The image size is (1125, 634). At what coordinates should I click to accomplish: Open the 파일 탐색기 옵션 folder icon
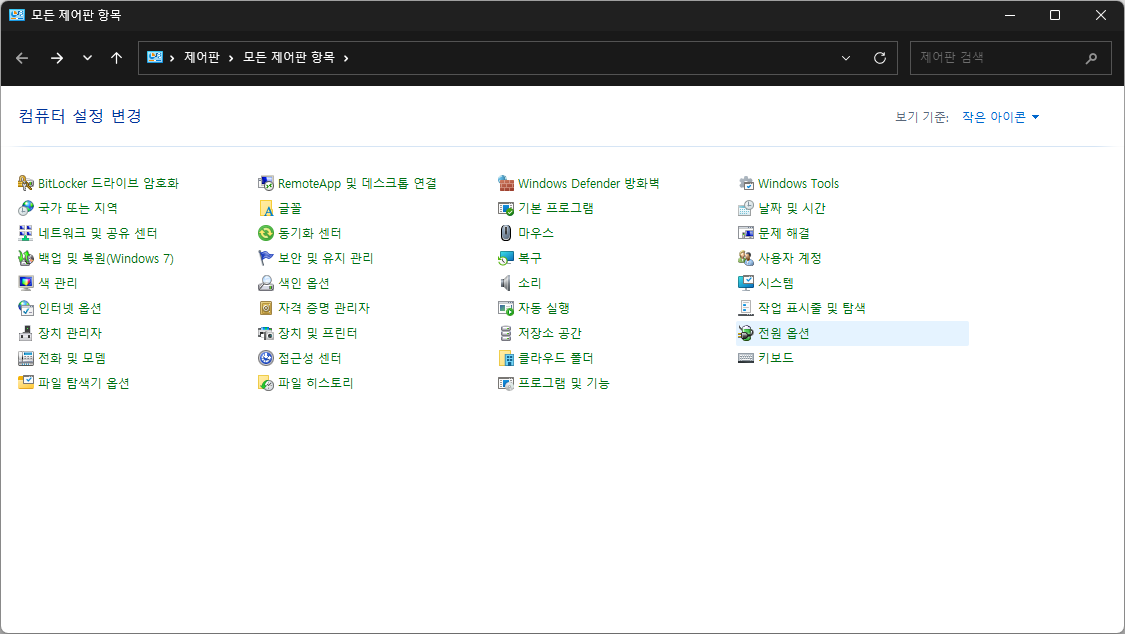click(x=26, y=383)
